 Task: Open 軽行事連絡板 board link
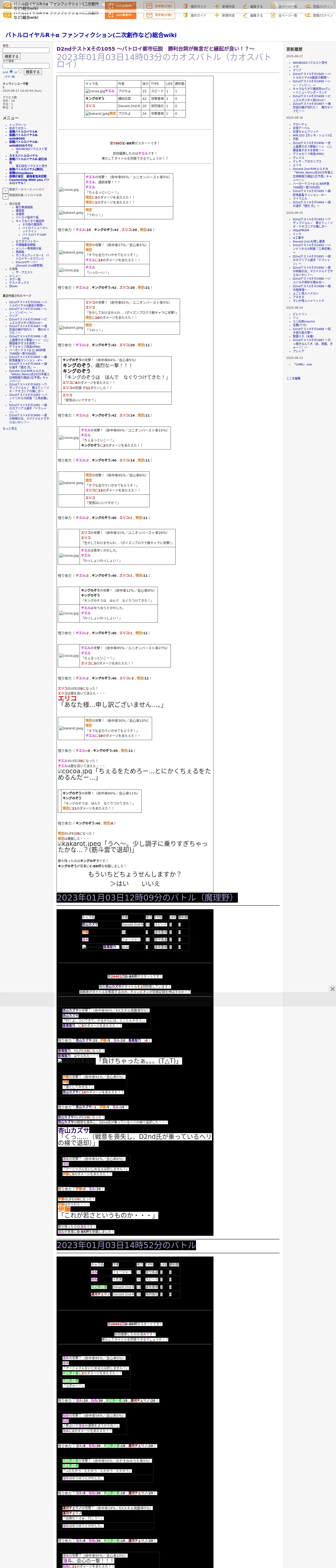(x=24, y=207)
